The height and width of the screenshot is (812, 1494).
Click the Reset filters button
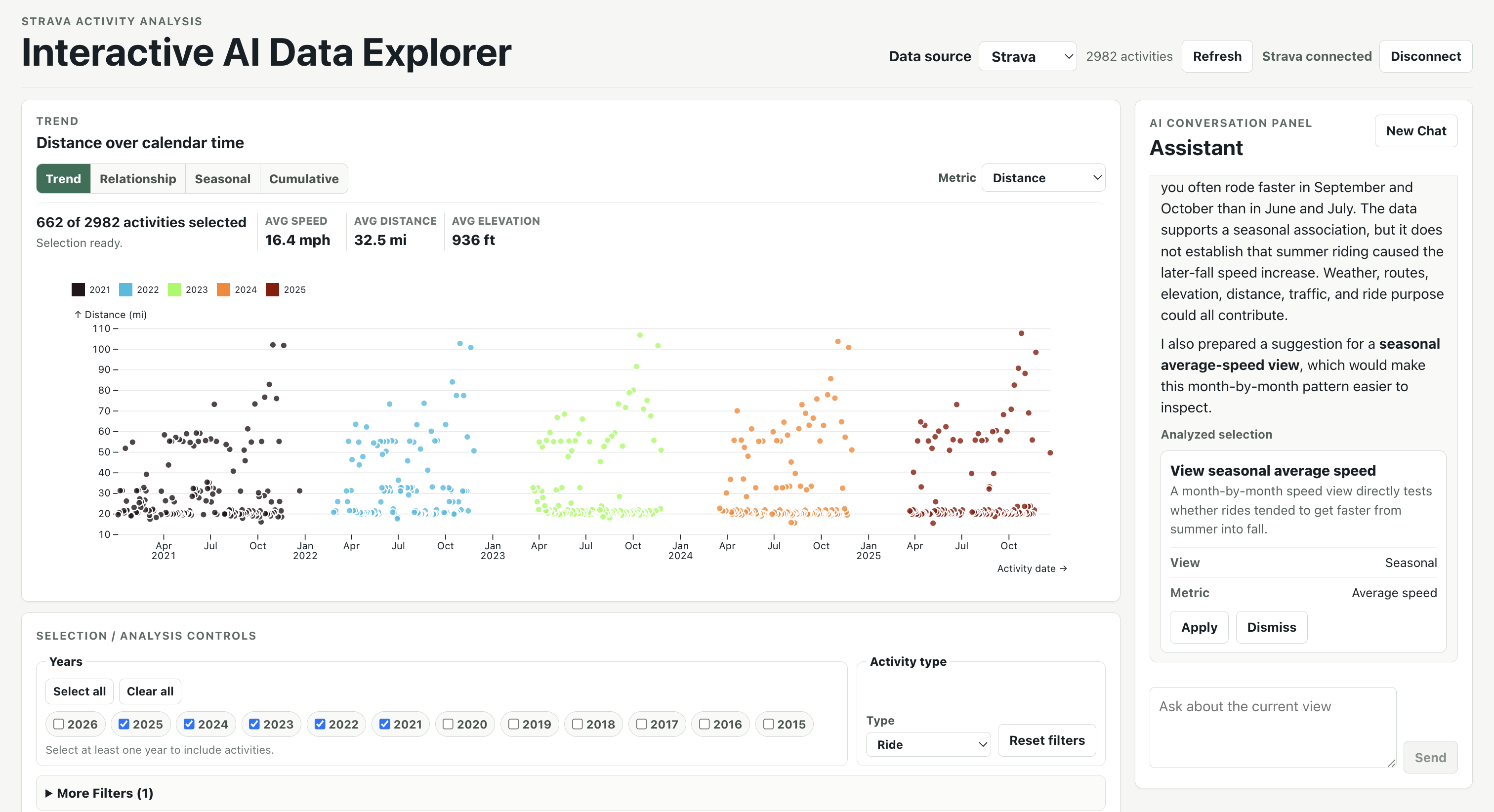click(x=1047, y=740)
